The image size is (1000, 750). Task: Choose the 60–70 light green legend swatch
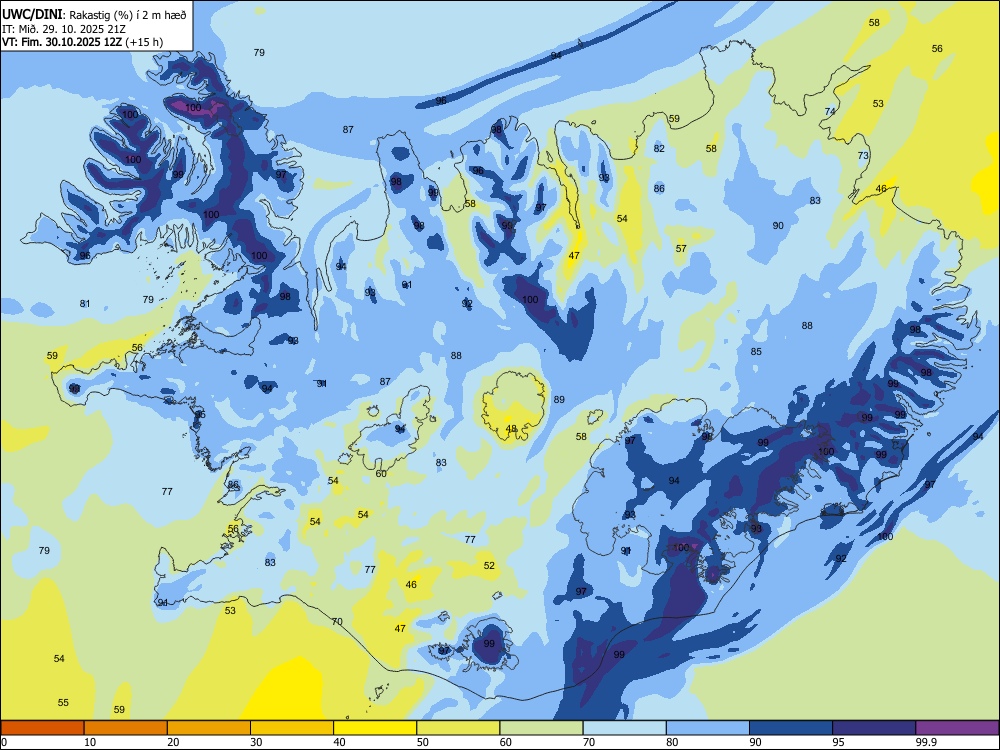541,728
